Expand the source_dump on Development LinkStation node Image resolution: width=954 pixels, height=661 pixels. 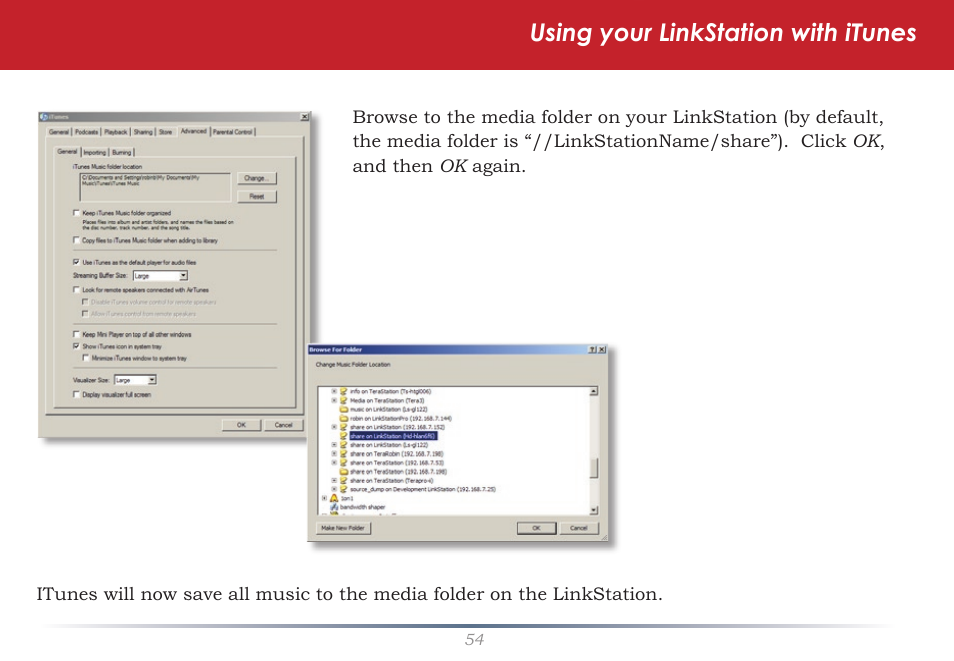333,489
